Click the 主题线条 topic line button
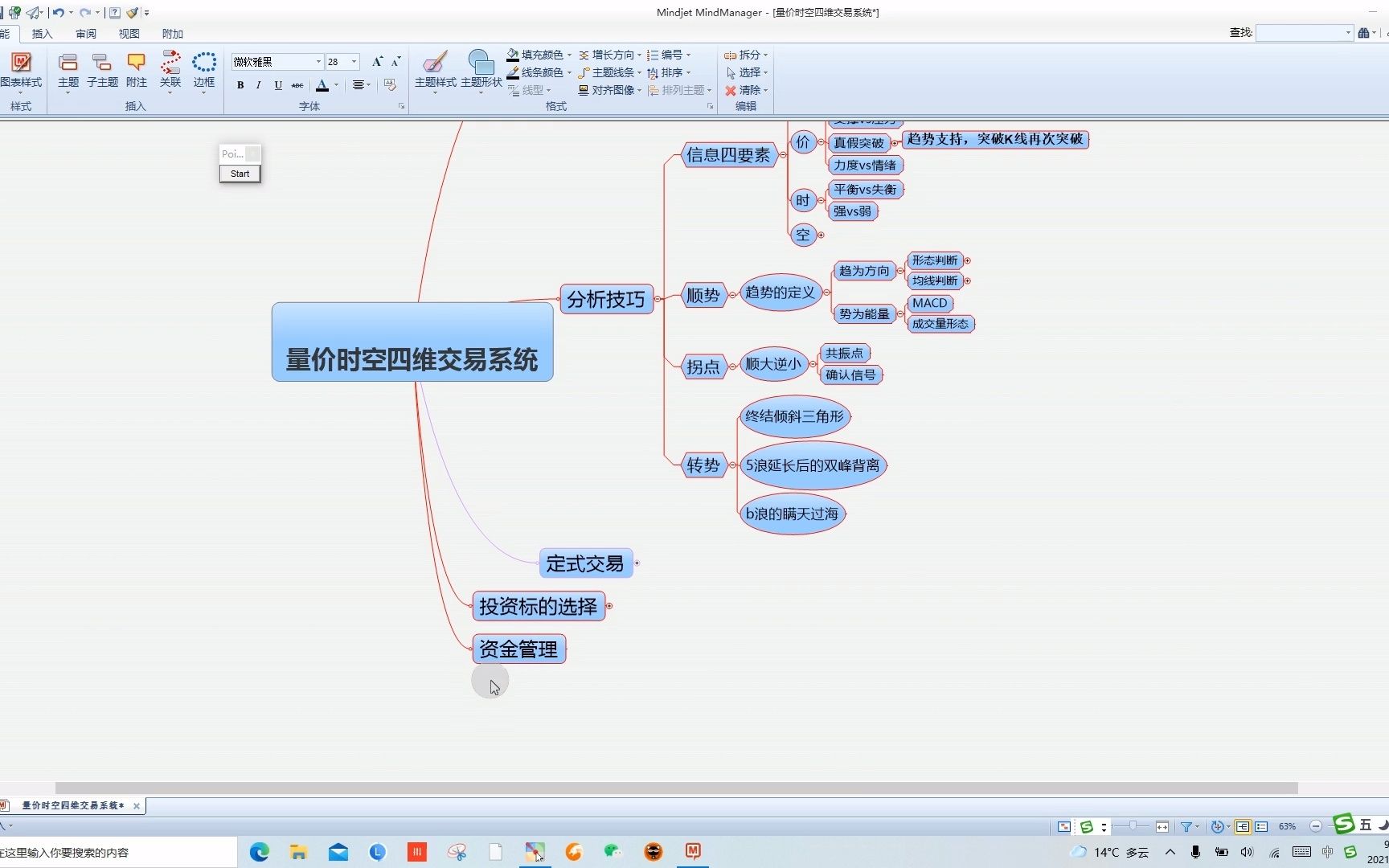1389x868 pixels. (609, 72)
